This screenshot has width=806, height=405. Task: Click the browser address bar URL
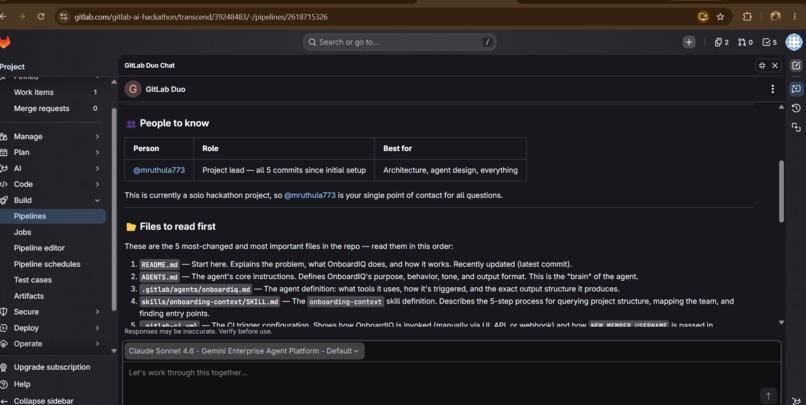coord(200,17)
